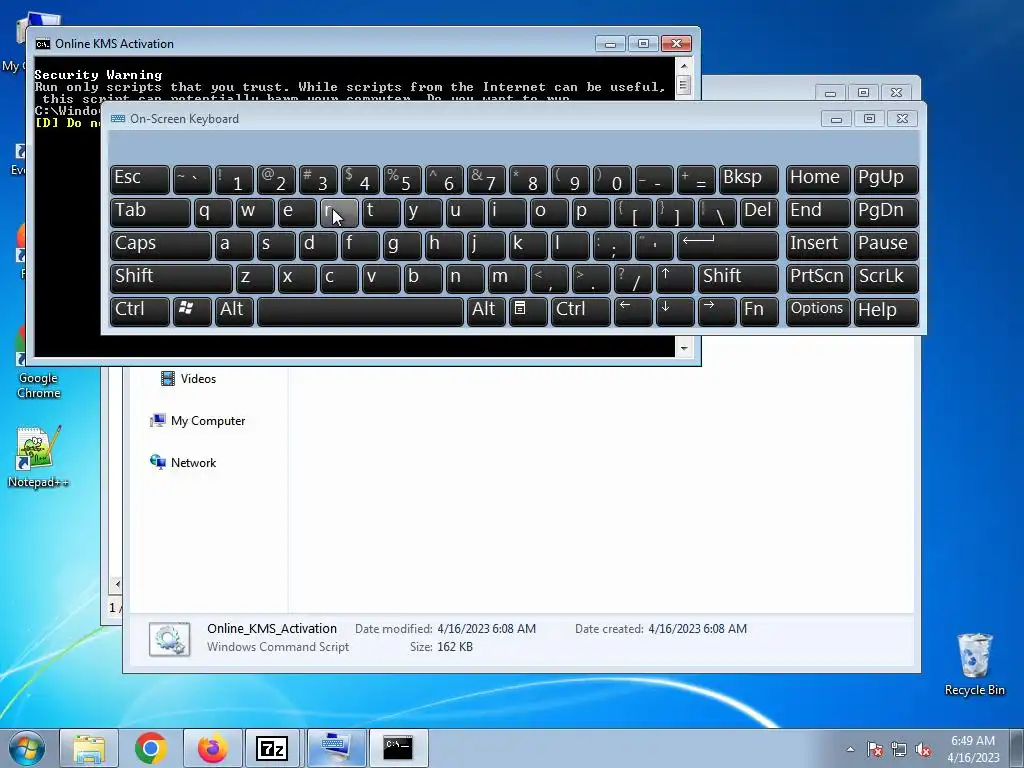Image resolution: width=1024 pixels, height=768 pixels.
Task: Open Windows Explorer from the taskbar
Action: tap(89, 748)
